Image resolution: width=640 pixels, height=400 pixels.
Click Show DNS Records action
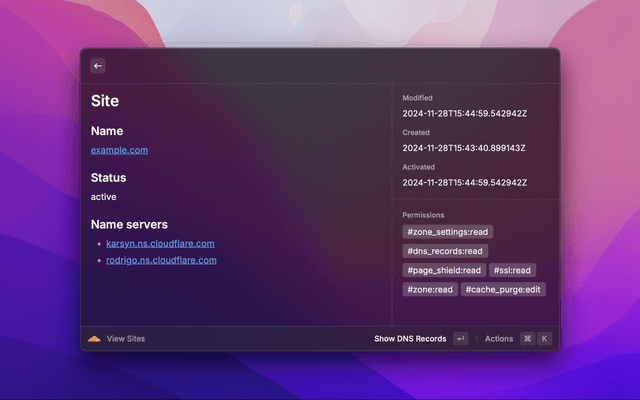(410, 339)
